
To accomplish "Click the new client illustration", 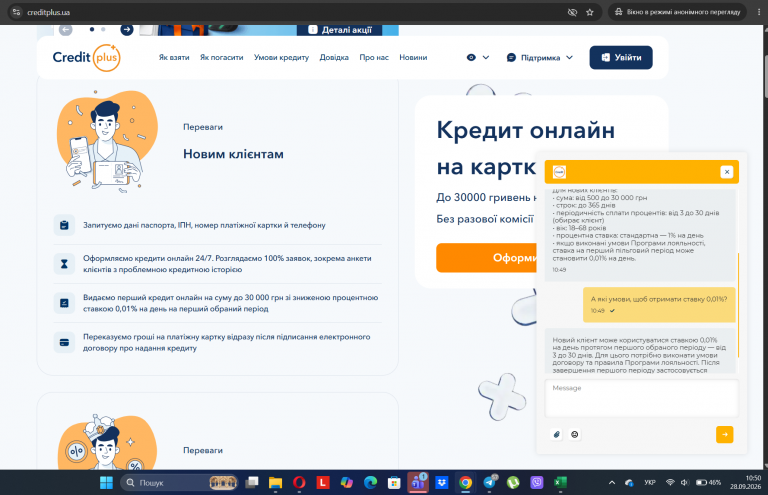I will click(107, 141).
